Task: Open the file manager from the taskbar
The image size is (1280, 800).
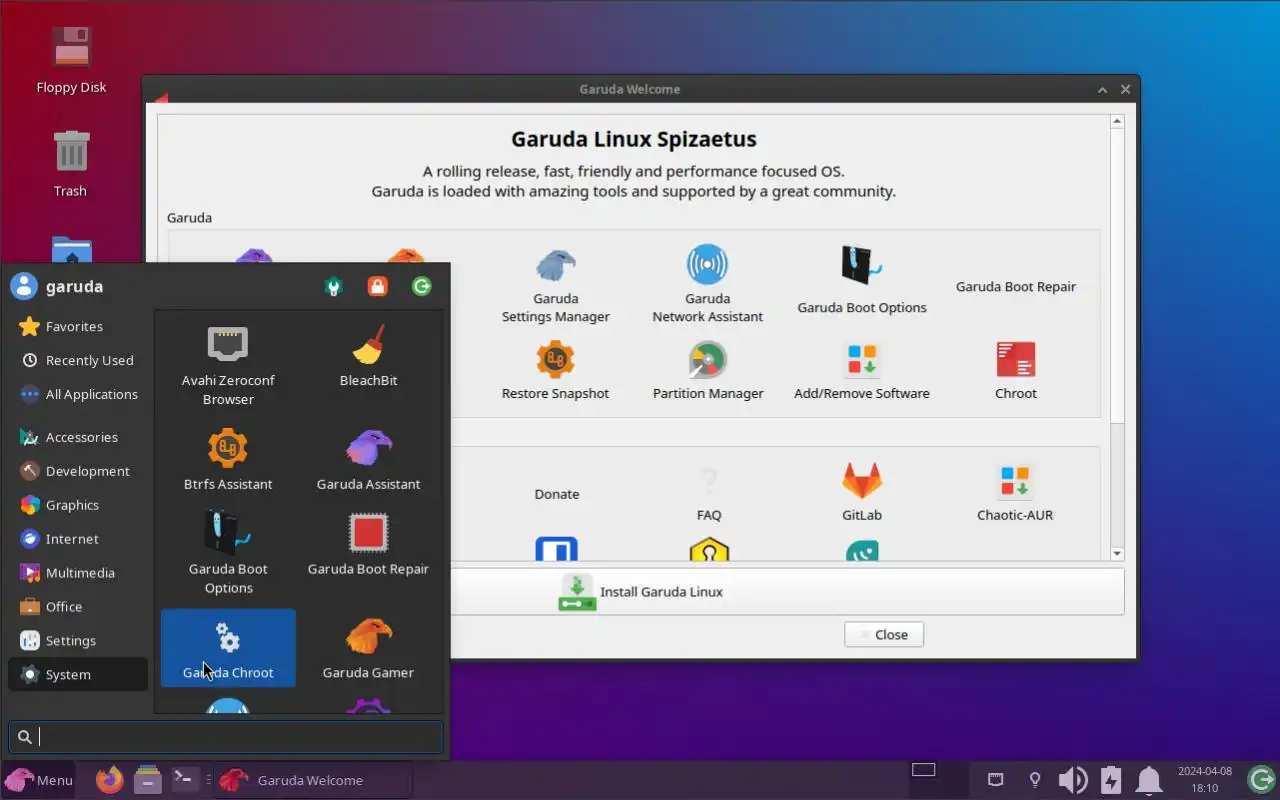Action: (x=147, y=780)
